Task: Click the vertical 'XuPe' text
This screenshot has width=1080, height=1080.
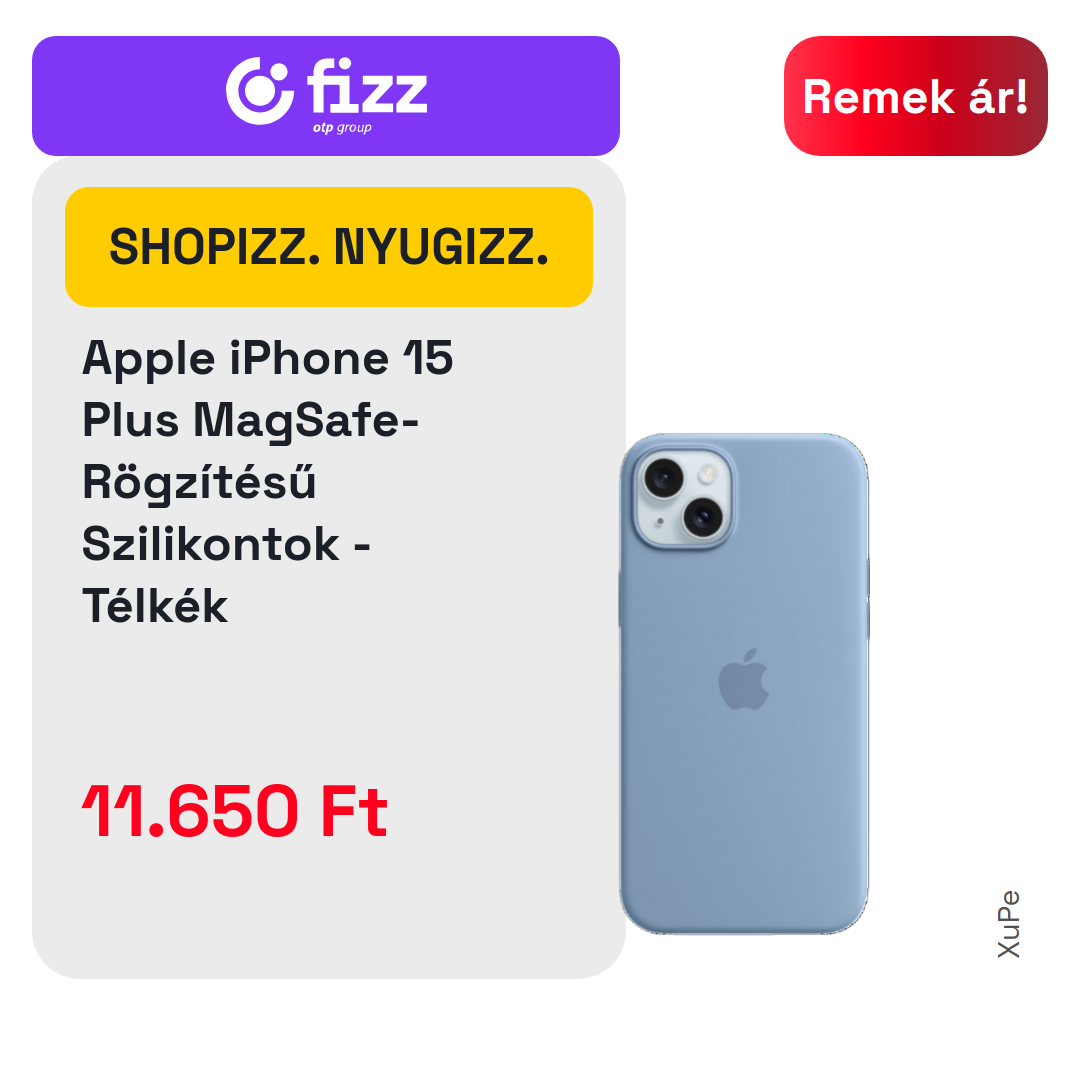Action: (x=1009, y=924)
